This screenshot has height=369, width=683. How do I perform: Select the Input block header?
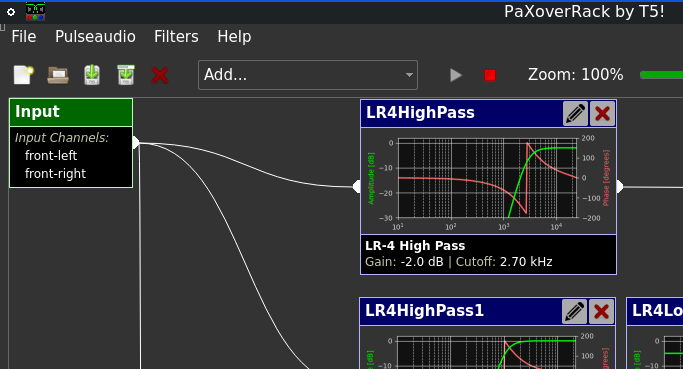pyautogui.click(x=71, y=112)
